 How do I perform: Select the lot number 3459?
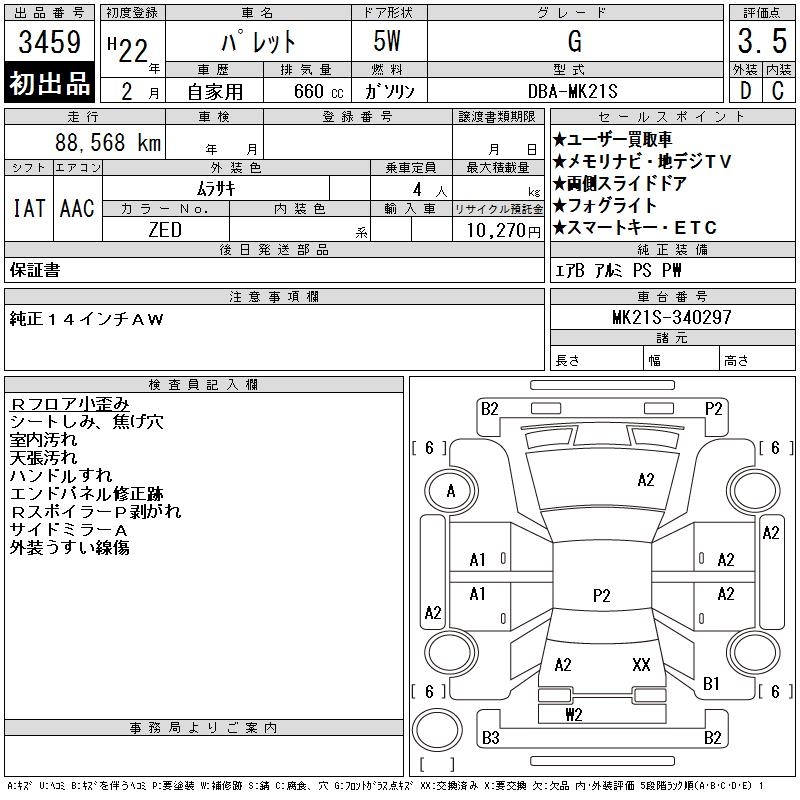[x=50, y=43]
